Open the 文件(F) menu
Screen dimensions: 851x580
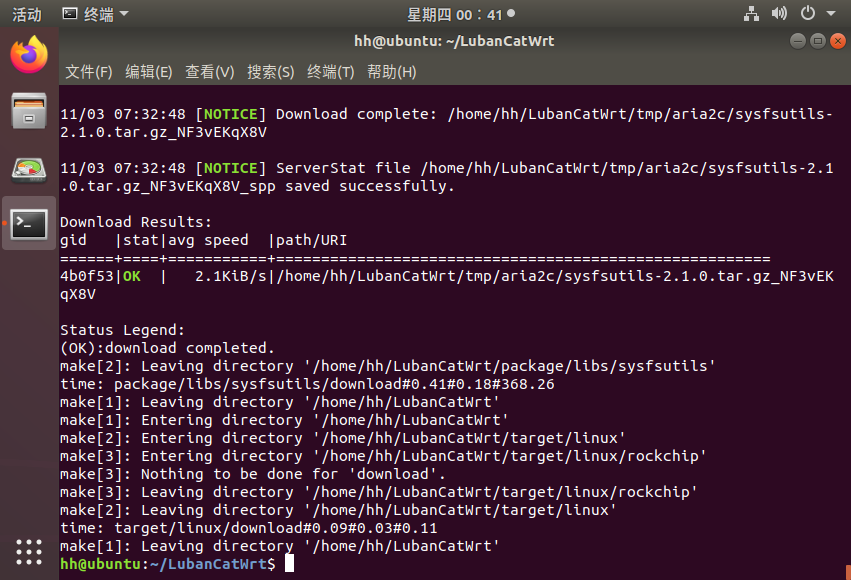pos(89,72)
